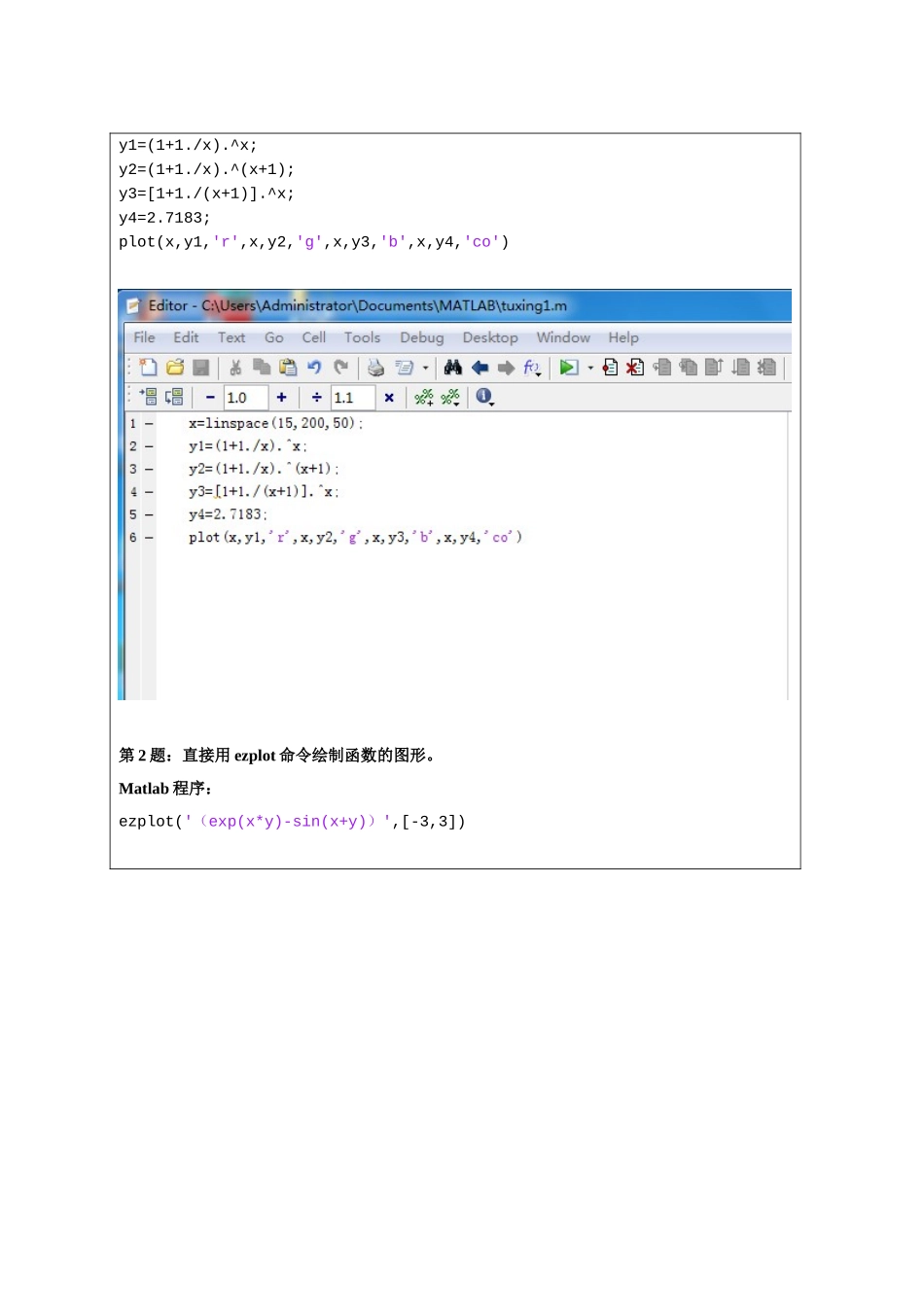Insert cell break with the %% plus icon
The width and height of the screenshot is (924, 1307).
tap(424, 397)
